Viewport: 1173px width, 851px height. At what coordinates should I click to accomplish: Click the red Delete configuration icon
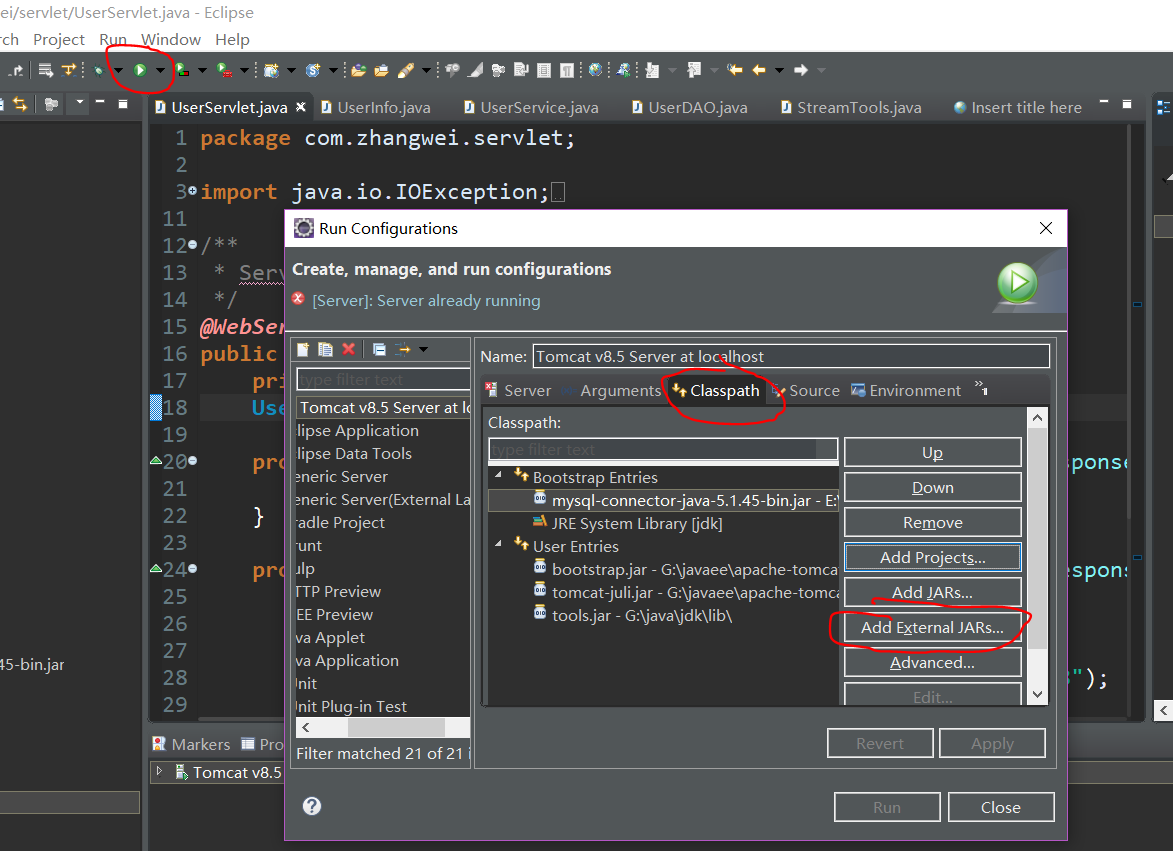349,349
